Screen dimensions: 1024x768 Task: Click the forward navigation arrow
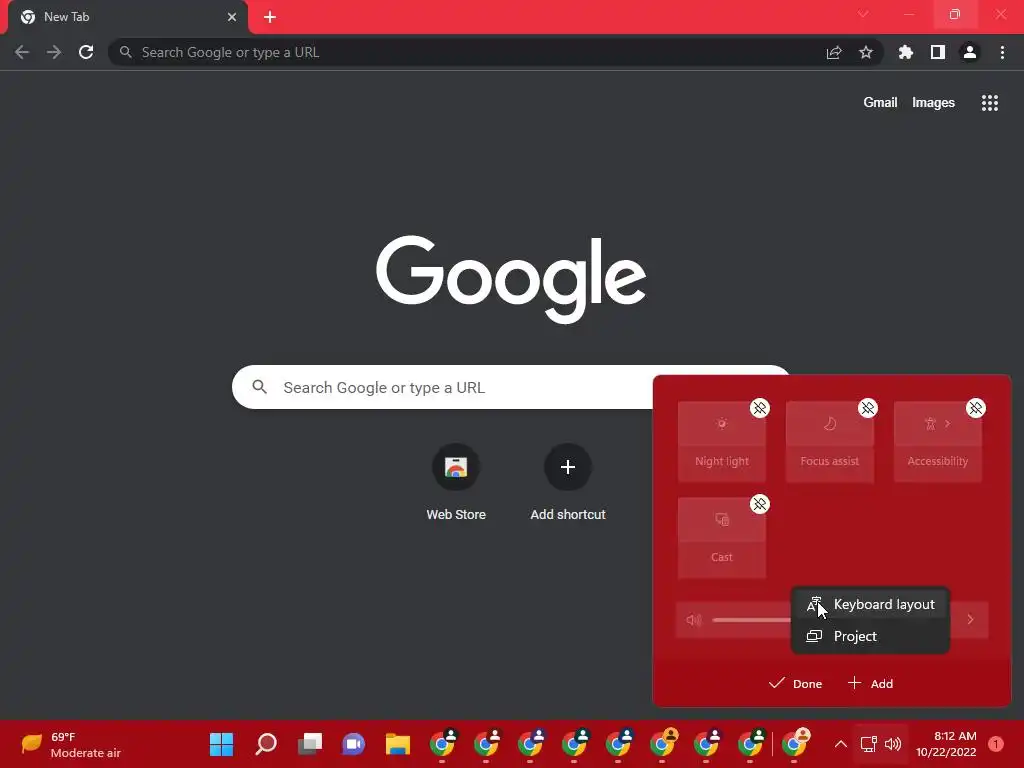[x=54, y=52]
